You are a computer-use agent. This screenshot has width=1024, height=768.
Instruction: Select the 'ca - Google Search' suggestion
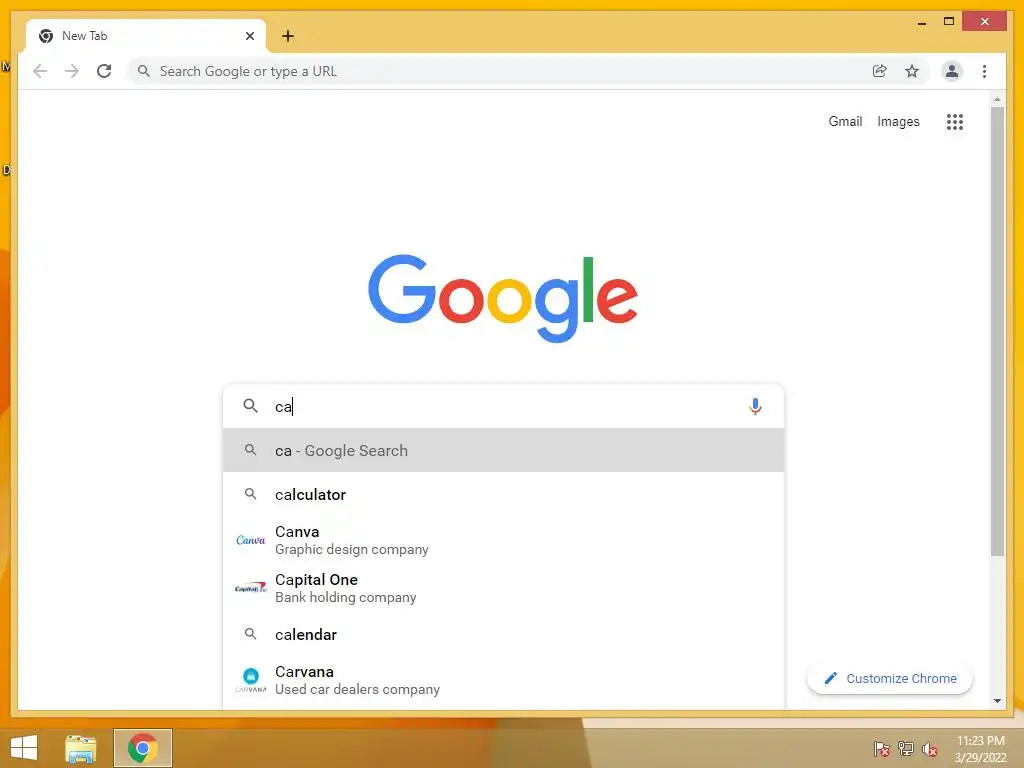(x=504, y=451)
